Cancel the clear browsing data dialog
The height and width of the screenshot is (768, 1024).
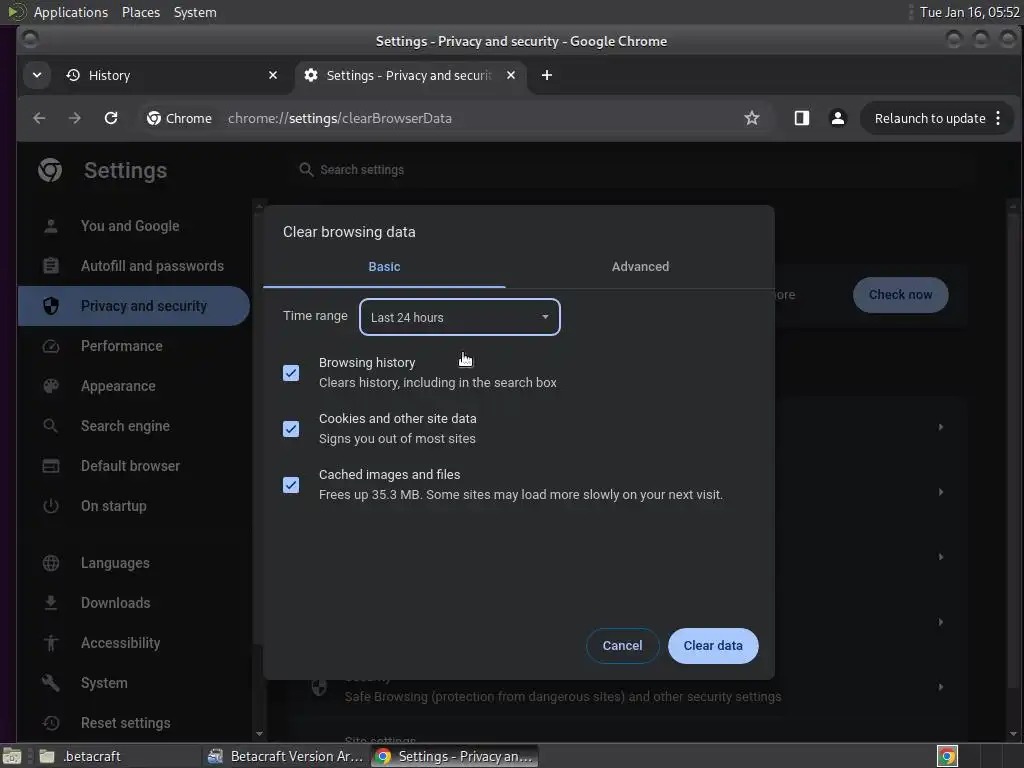click(622, 646)
